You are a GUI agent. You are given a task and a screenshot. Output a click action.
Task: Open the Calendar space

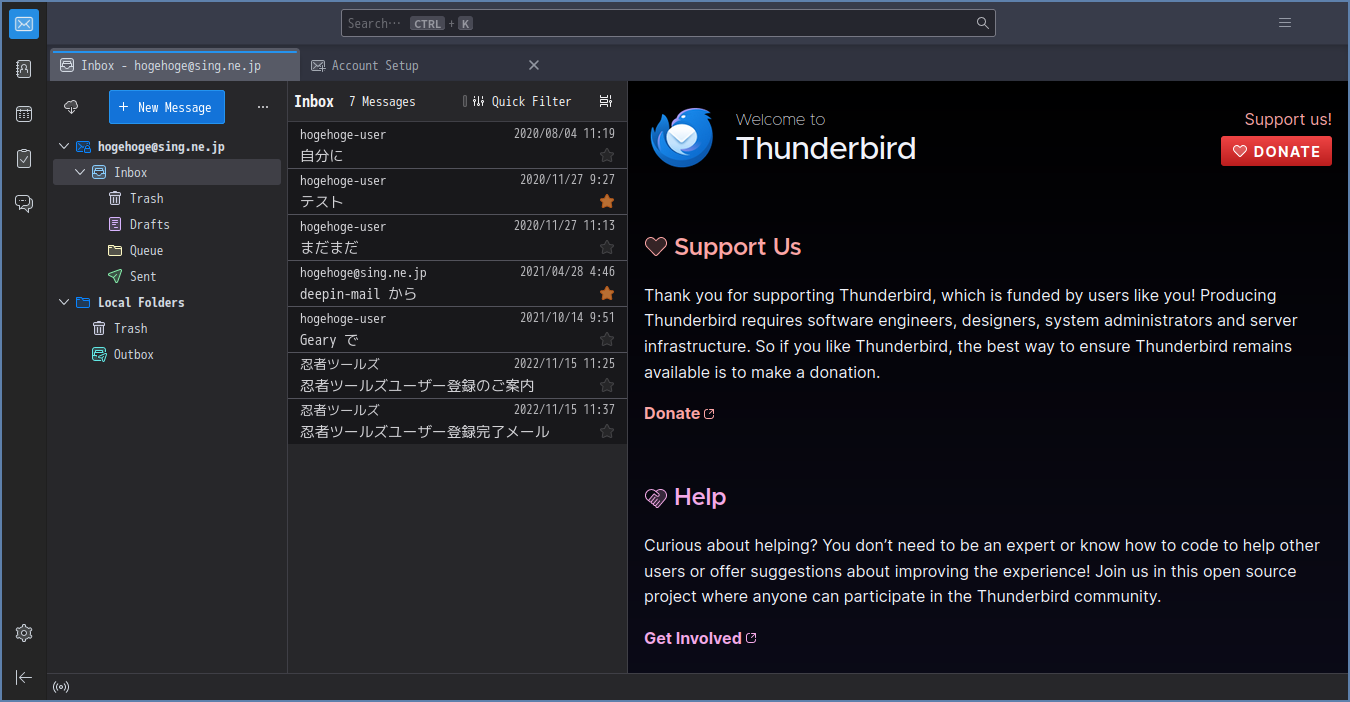coord(24,114)
